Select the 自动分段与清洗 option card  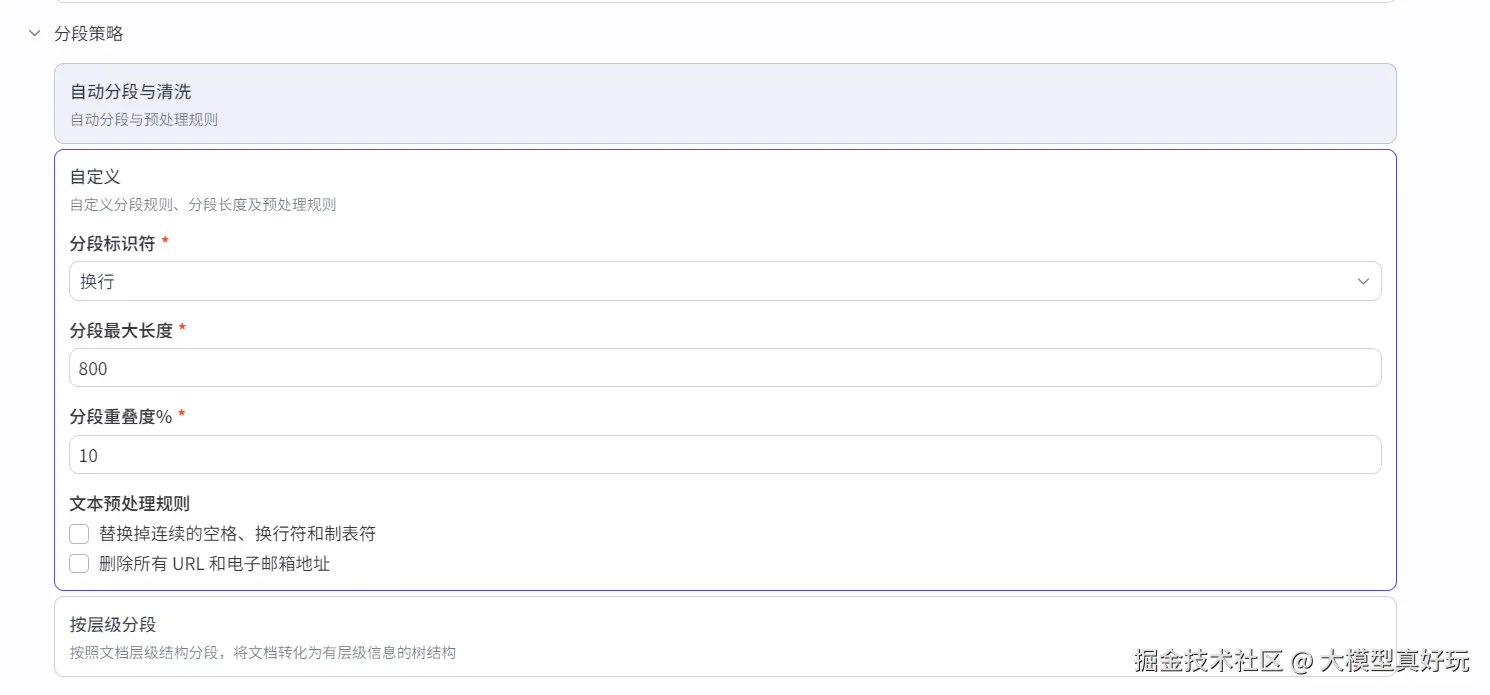point(724,103)
